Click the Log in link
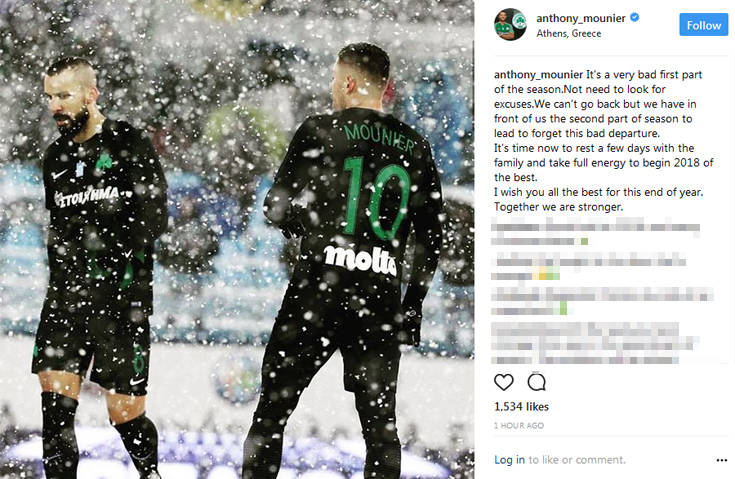Viewport: 735px width, 479px height. [x=510, y=460]
